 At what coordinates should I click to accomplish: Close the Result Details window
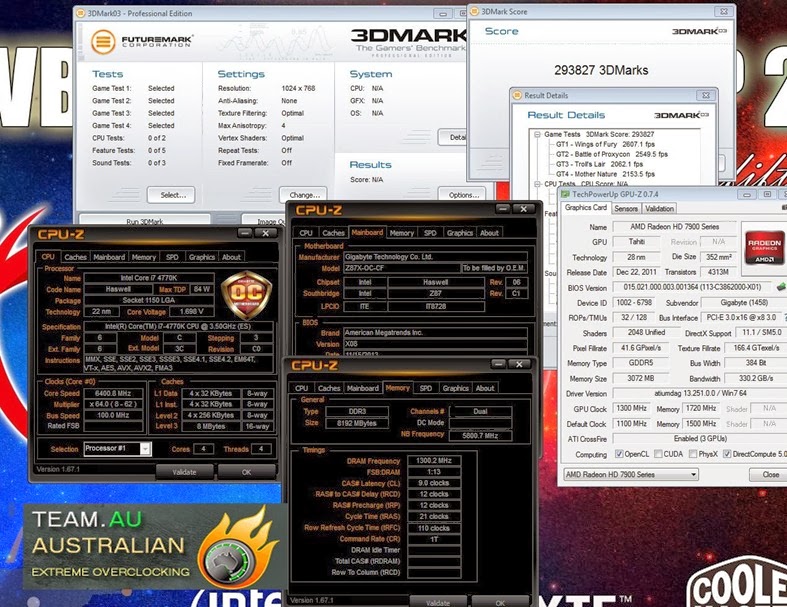coord(706,95)
